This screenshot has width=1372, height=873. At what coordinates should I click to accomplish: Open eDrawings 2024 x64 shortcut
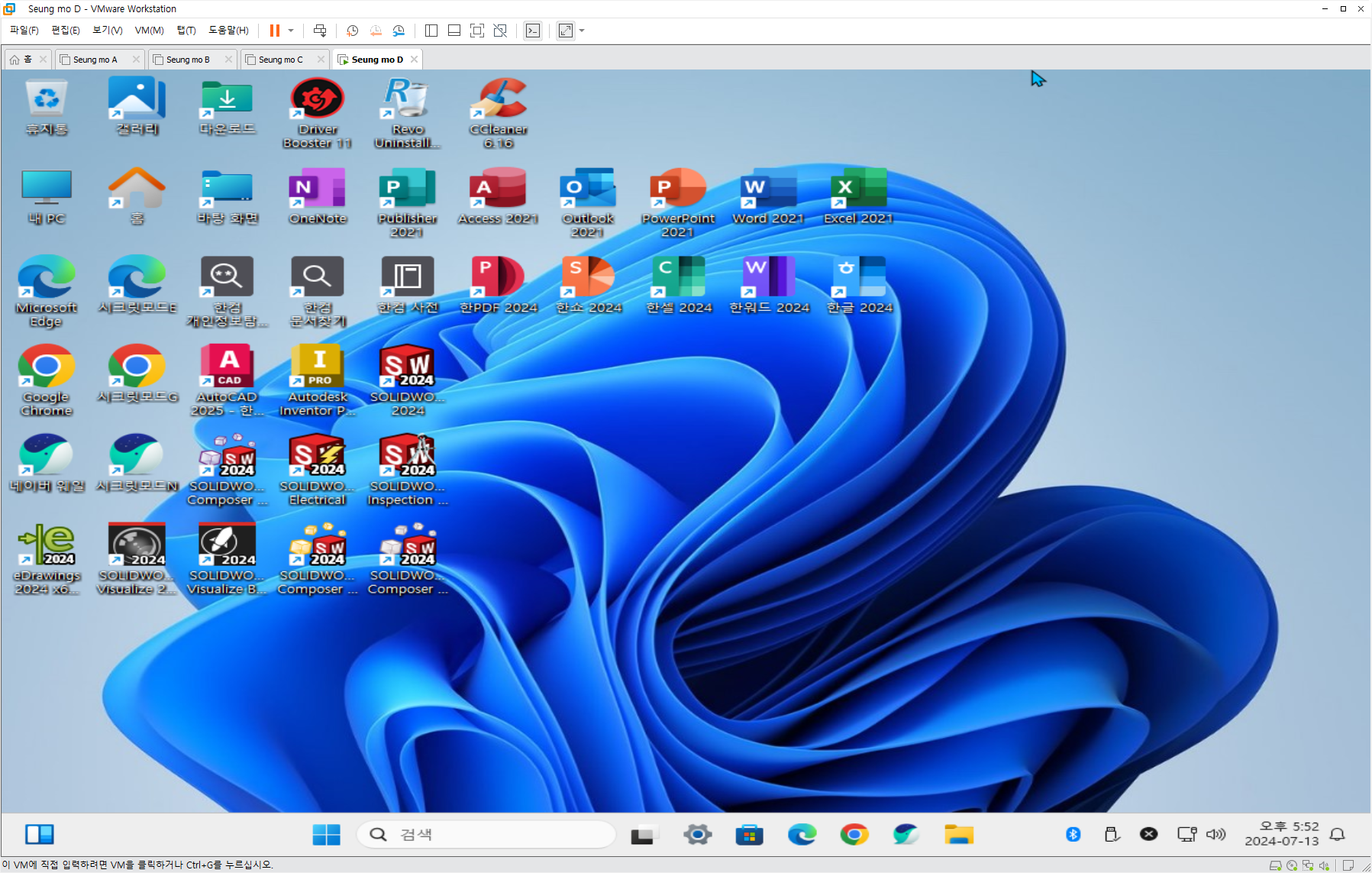tap(47, 559)
